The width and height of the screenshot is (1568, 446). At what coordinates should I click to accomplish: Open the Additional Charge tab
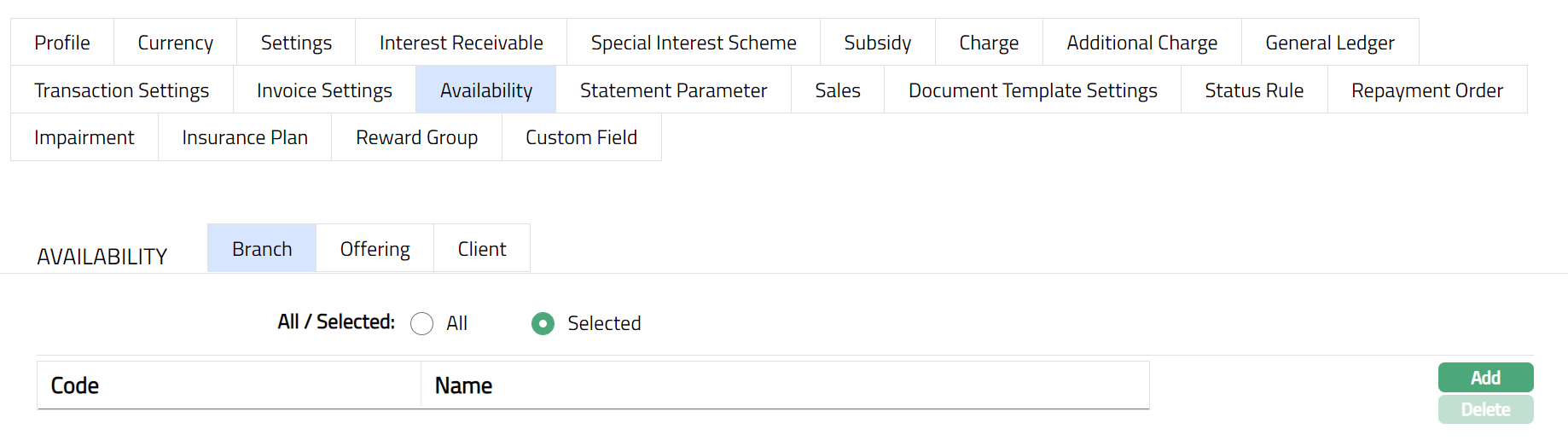pyautogui.click(x=1141, y=43)
